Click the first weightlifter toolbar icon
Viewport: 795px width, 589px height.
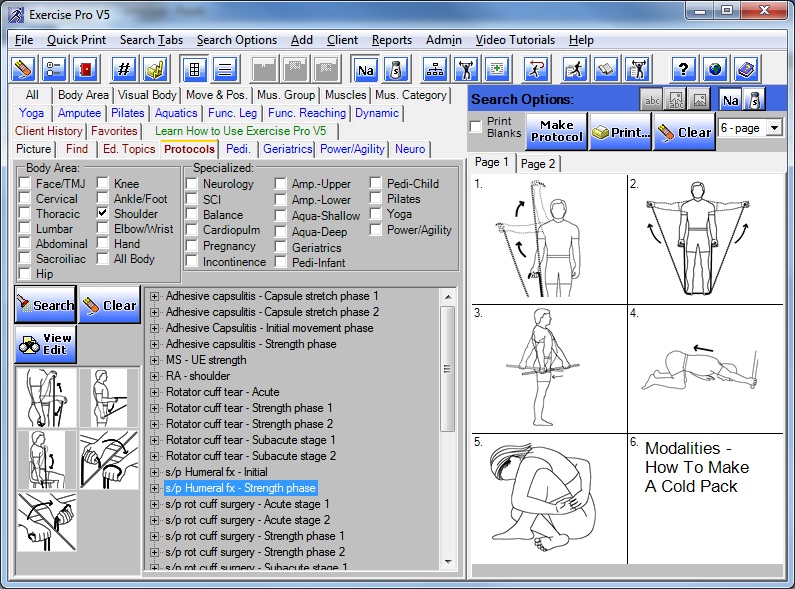466,69
